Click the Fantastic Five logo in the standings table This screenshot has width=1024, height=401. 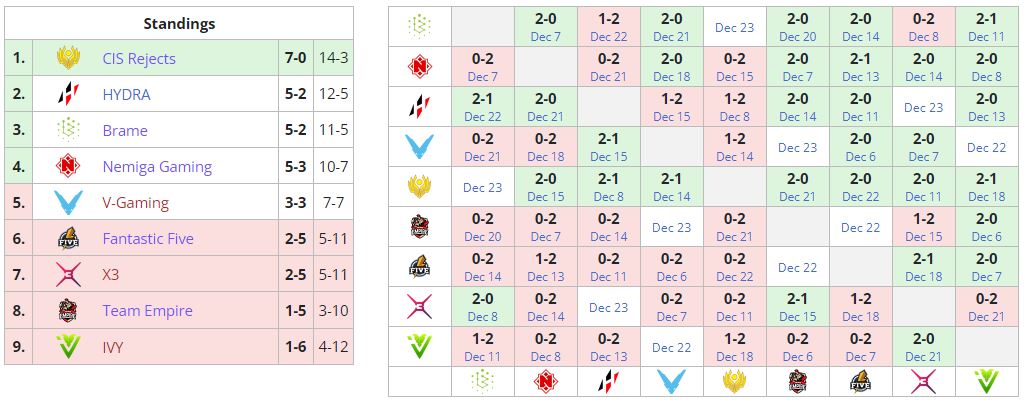point(68,238)
